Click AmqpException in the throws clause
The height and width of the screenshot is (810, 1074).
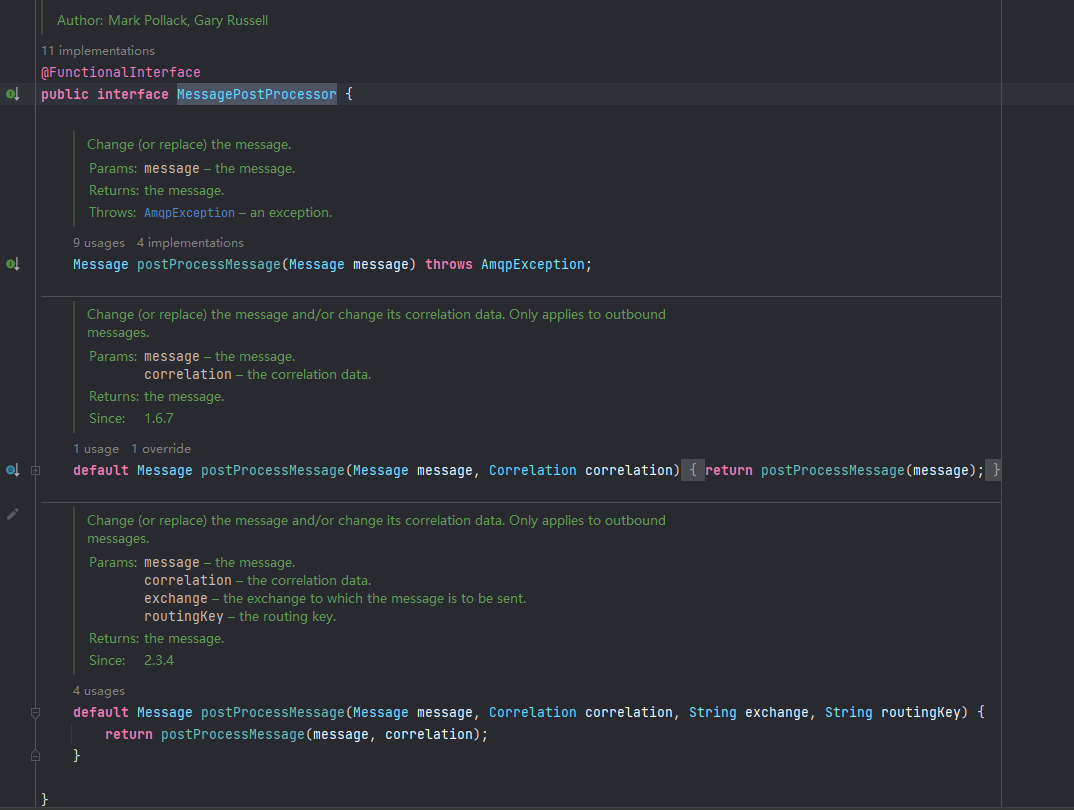(x=533, y=264)
